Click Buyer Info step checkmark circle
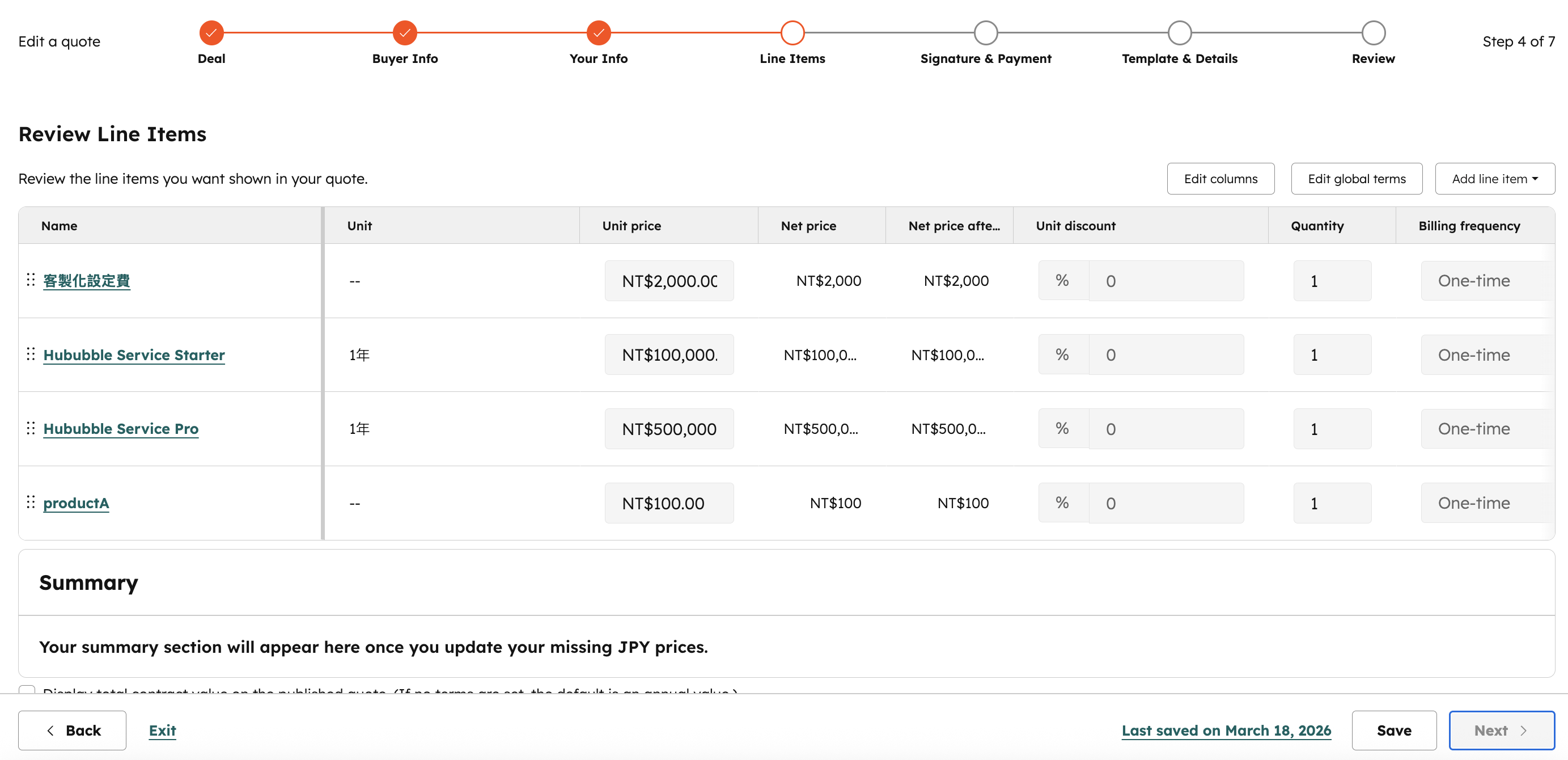1568x760 pixels. [405, 33]
